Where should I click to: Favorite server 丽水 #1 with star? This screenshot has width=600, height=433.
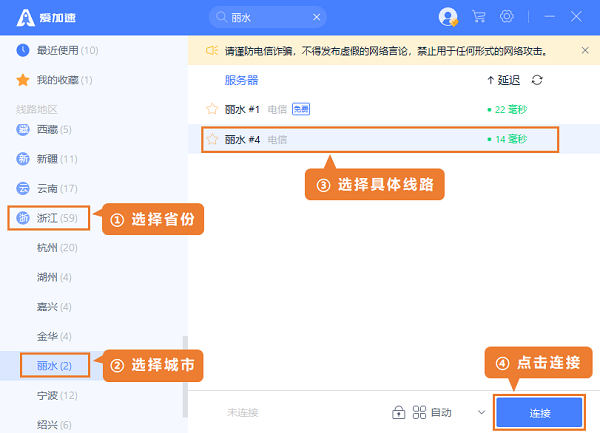pos(212,109)
